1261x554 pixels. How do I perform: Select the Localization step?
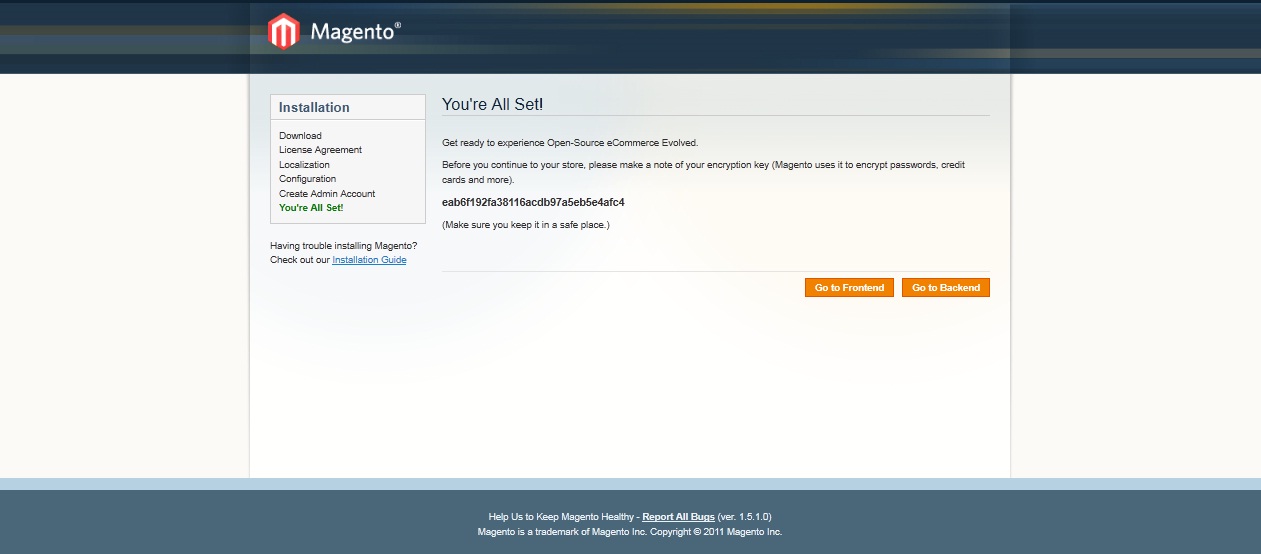[304, 165]
